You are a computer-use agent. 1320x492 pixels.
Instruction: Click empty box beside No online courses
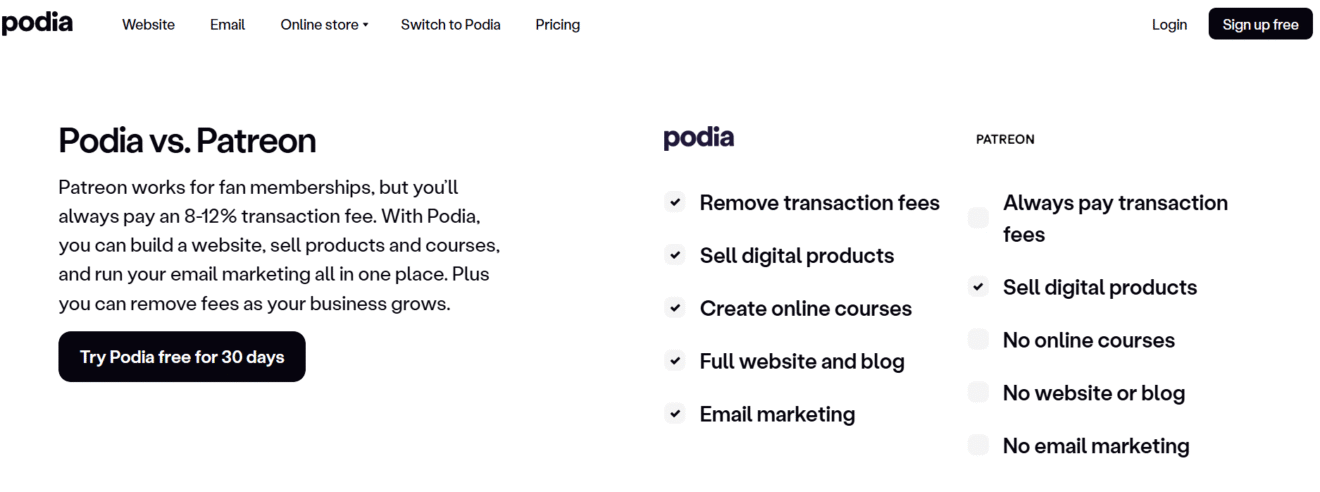pyautogui.click(x=979, y=340)
